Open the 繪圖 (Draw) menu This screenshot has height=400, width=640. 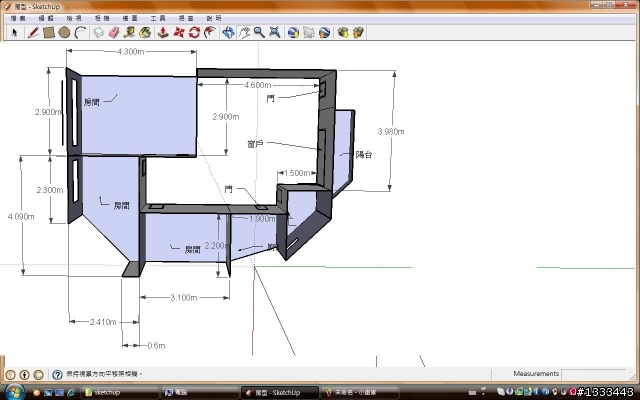(130, 18)
